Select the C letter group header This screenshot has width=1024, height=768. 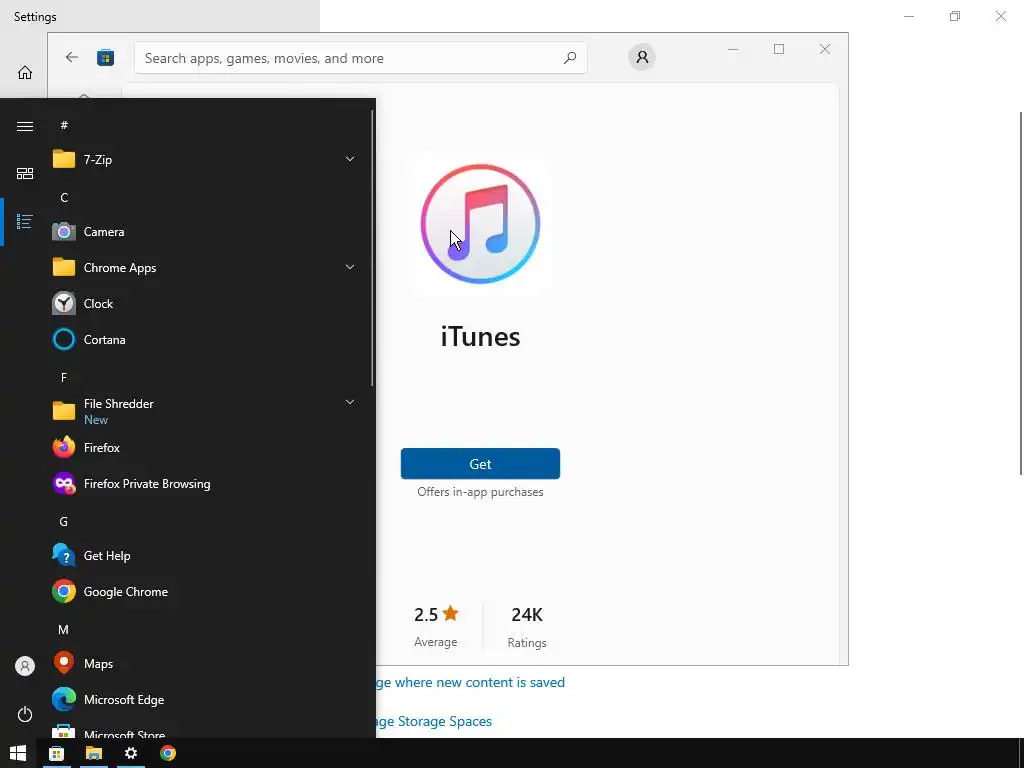64,198
